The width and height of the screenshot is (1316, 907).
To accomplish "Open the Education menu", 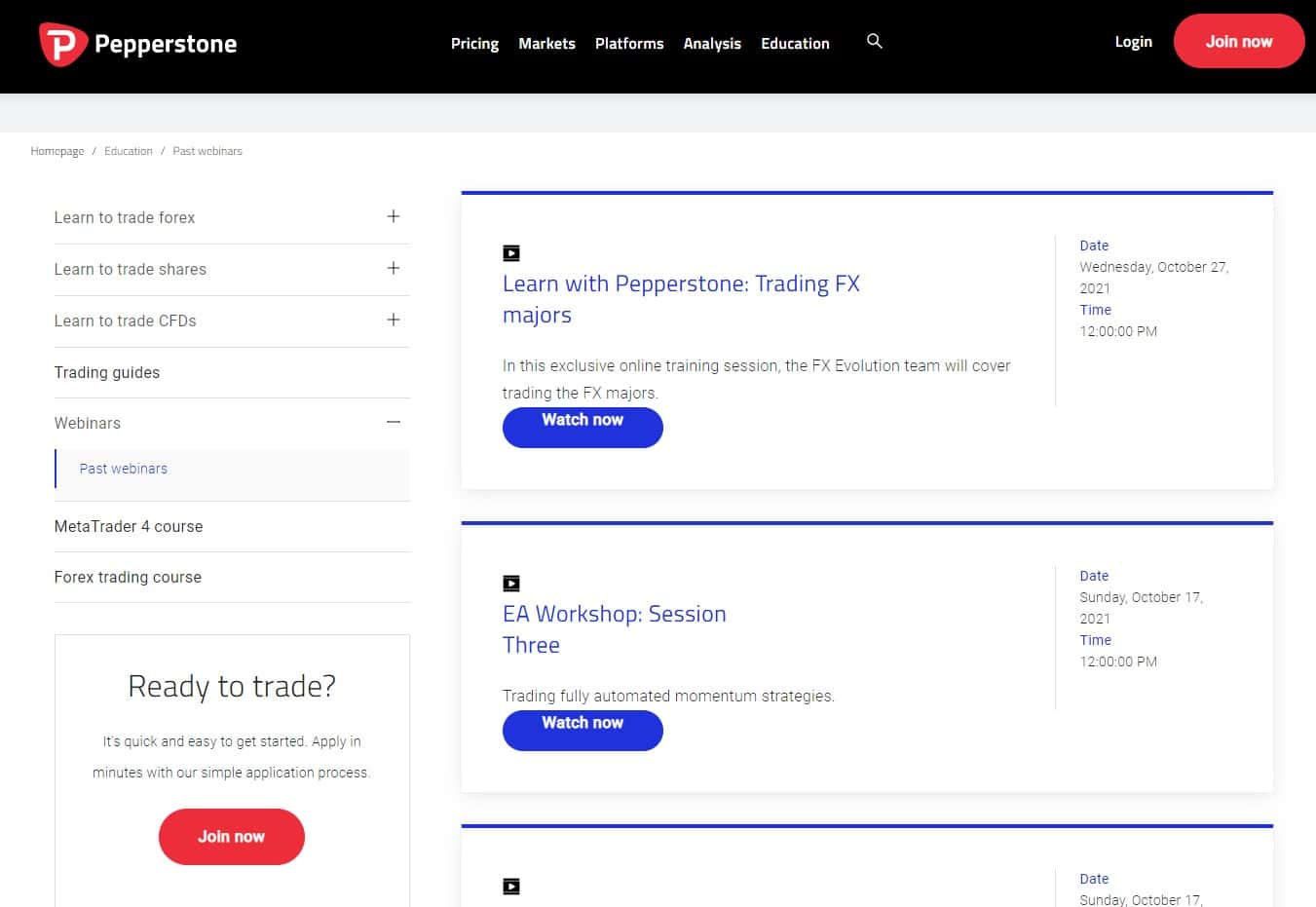I will pos(795,44).
